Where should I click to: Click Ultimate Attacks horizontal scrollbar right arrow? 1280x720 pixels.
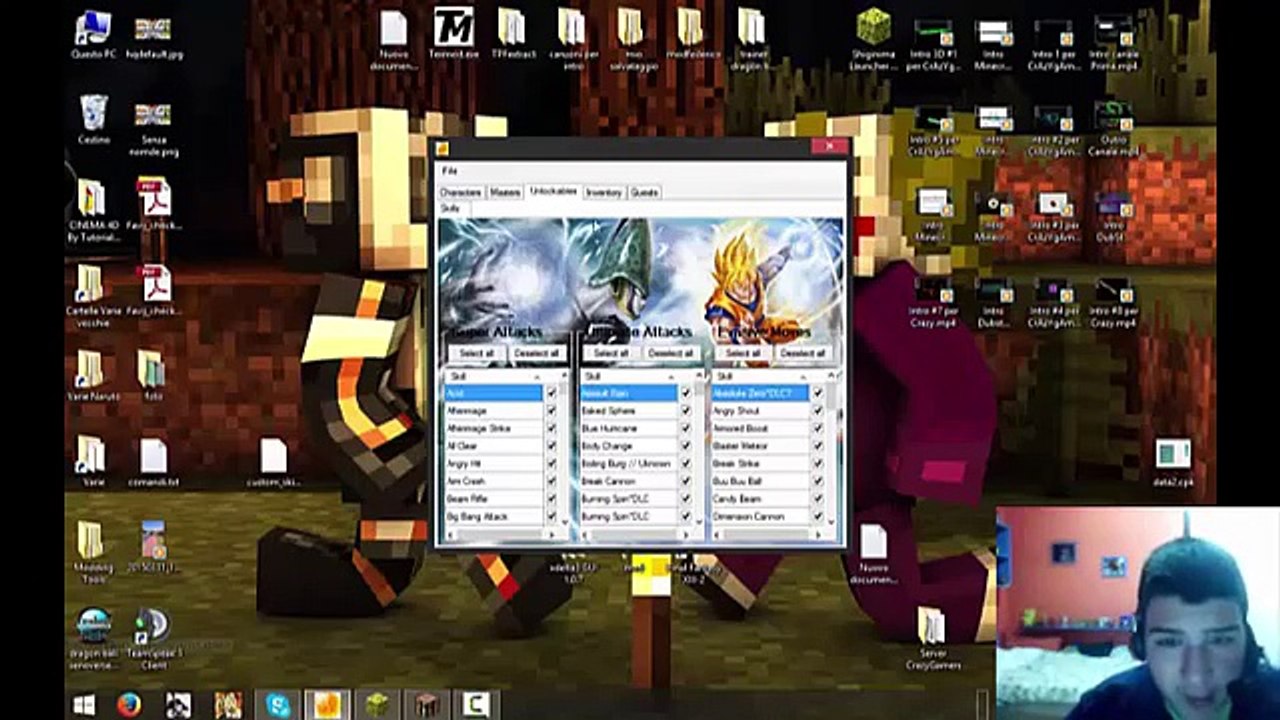[686, 535]
